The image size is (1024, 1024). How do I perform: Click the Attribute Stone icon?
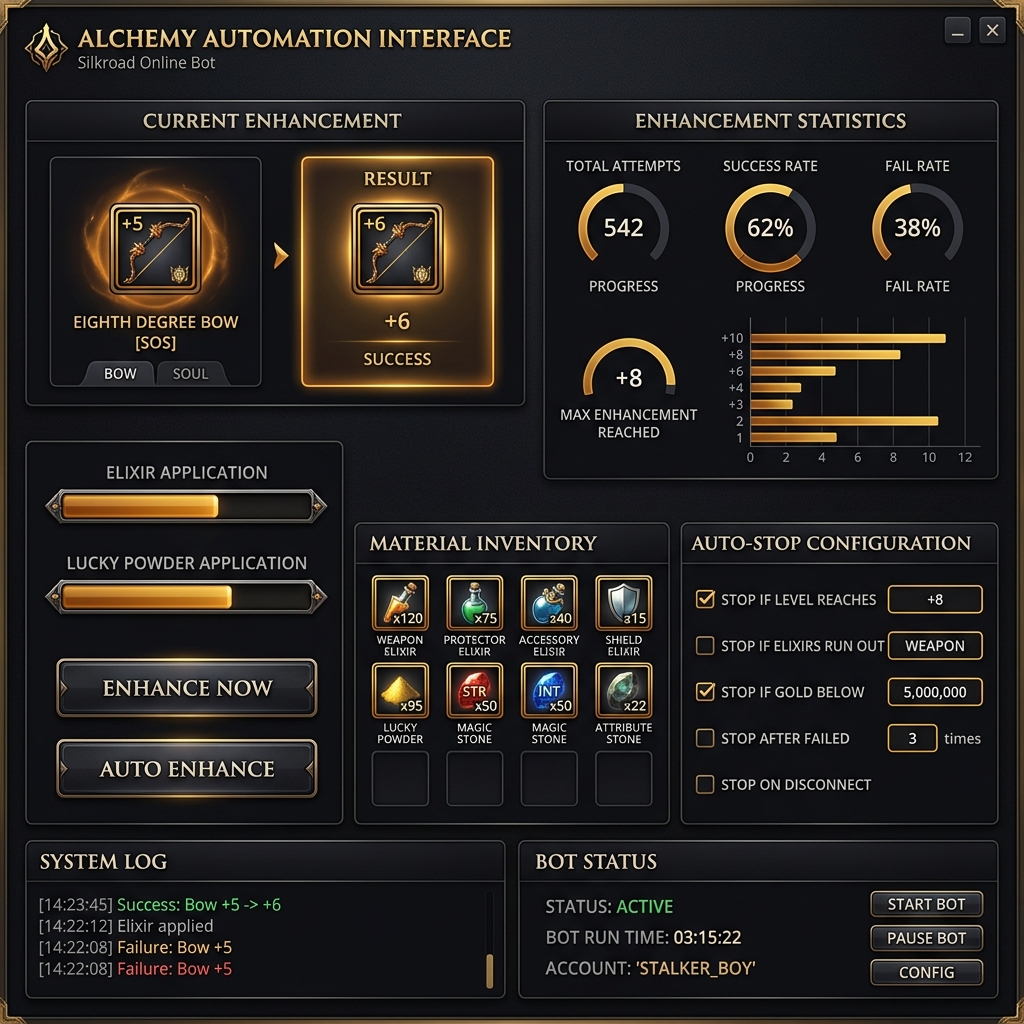623,691
